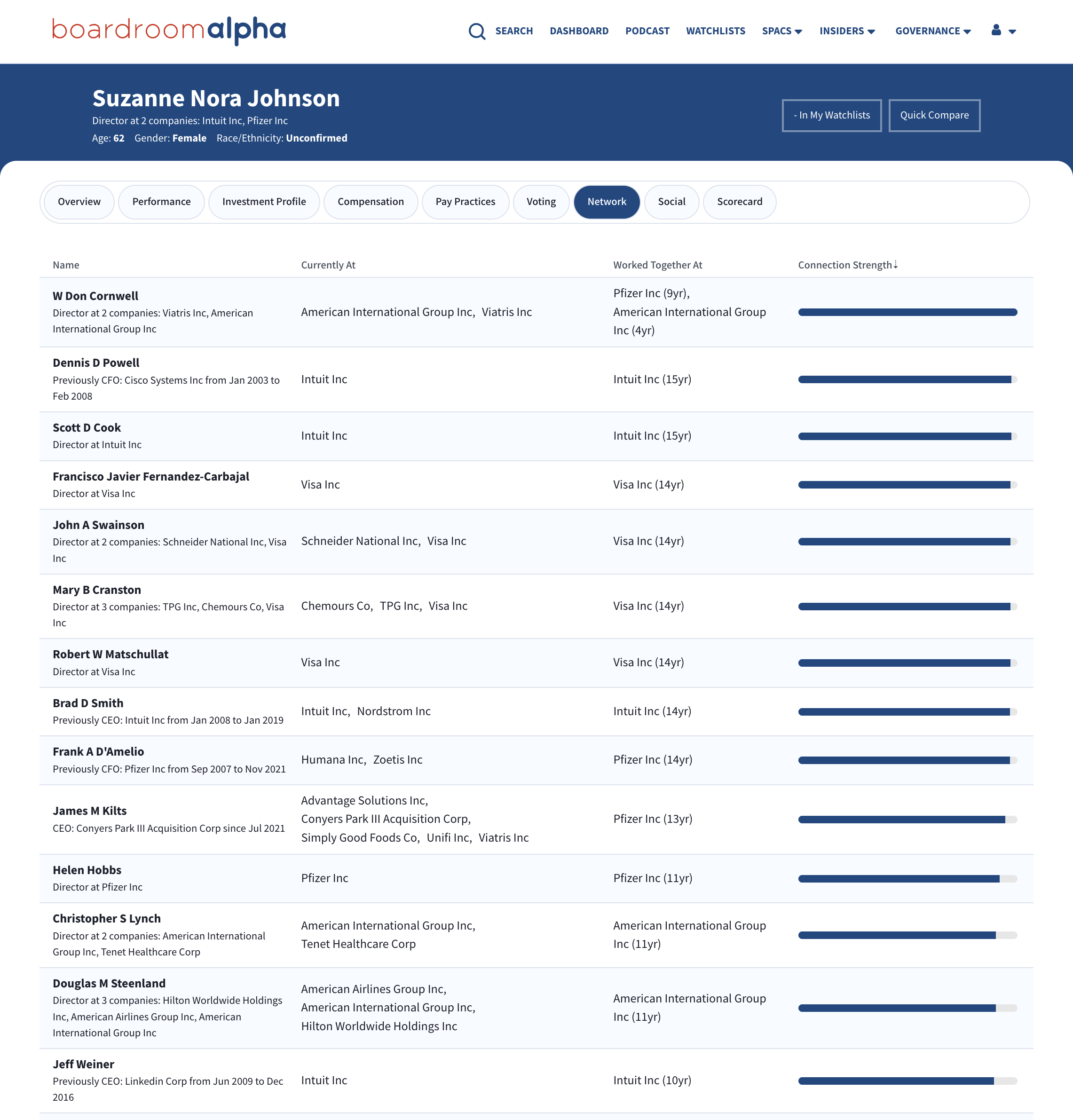Open Frank A D'Amelio's profile
Screen dimensions: 1073x1120
coord(98,752)
